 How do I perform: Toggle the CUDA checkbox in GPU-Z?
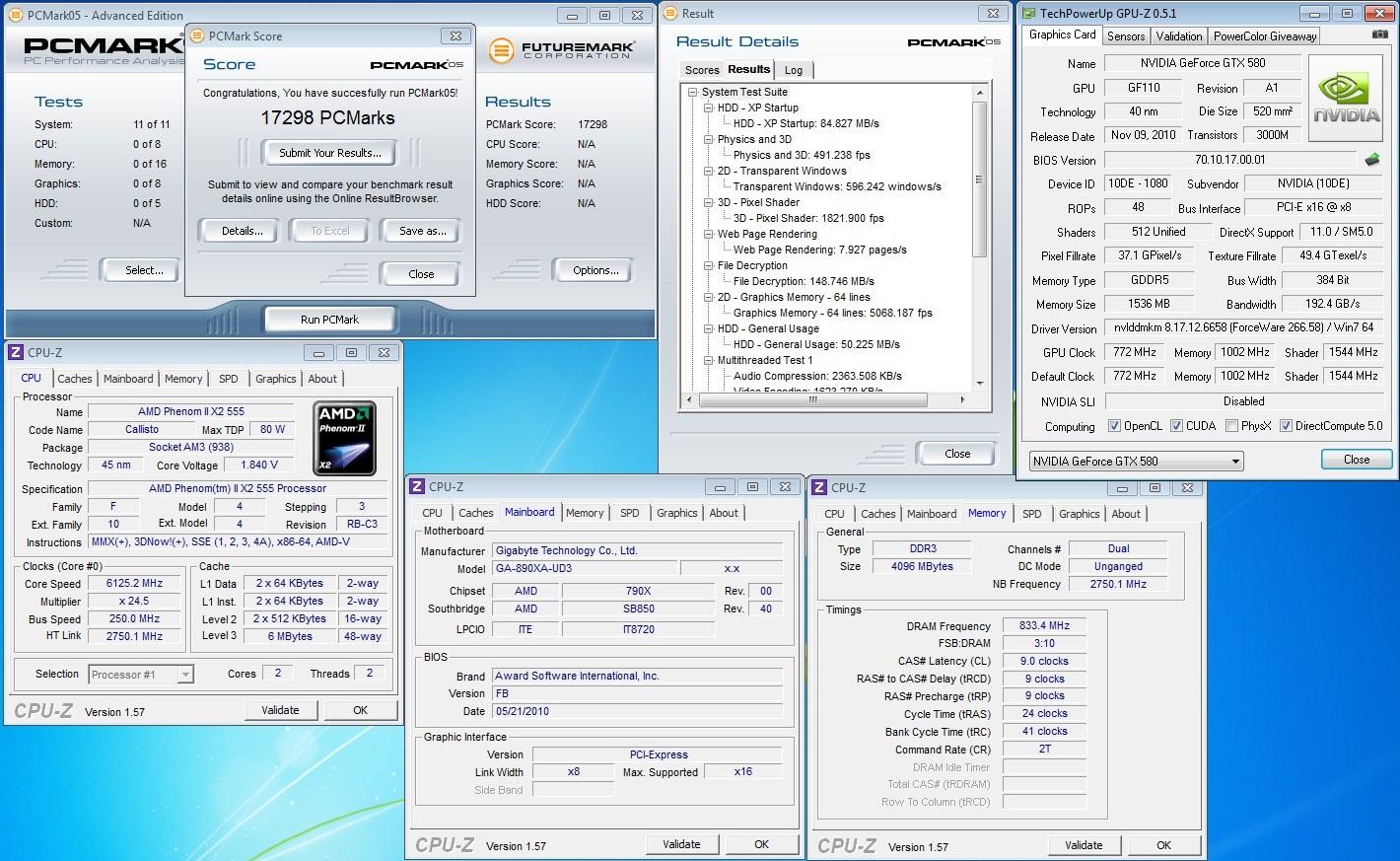(1176, 426)
